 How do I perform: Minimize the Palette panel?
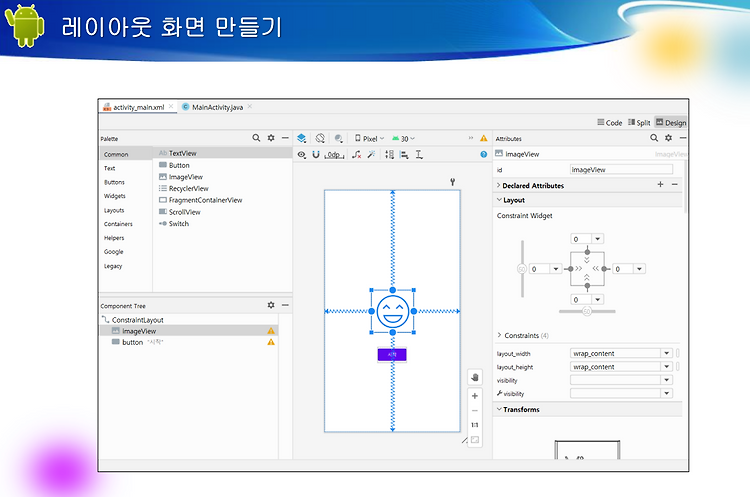(x=285, y=138)
